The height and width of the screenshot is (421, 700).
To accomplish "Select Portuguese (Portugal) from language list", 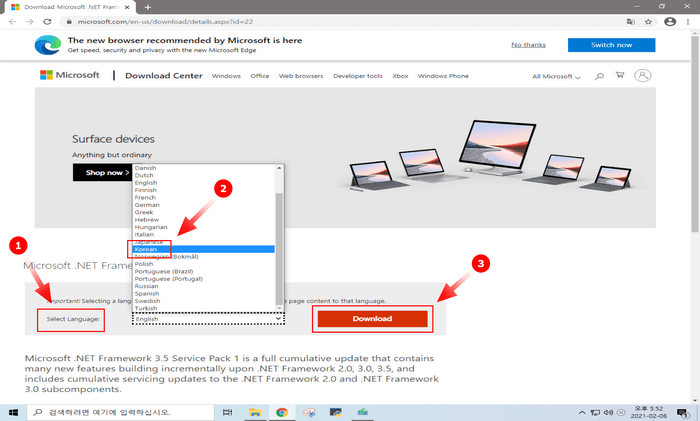I will tap(168, 279).
